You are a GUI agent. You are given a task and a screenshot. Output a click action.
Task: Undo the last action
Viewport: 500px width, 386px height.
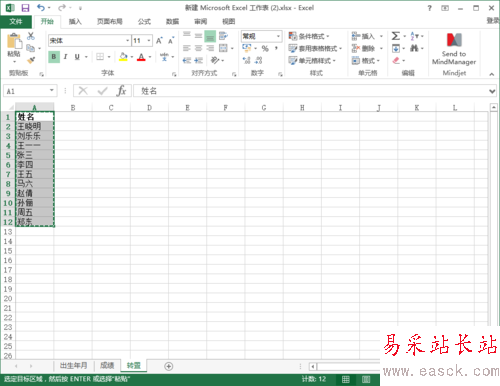[x=41, y=7]
